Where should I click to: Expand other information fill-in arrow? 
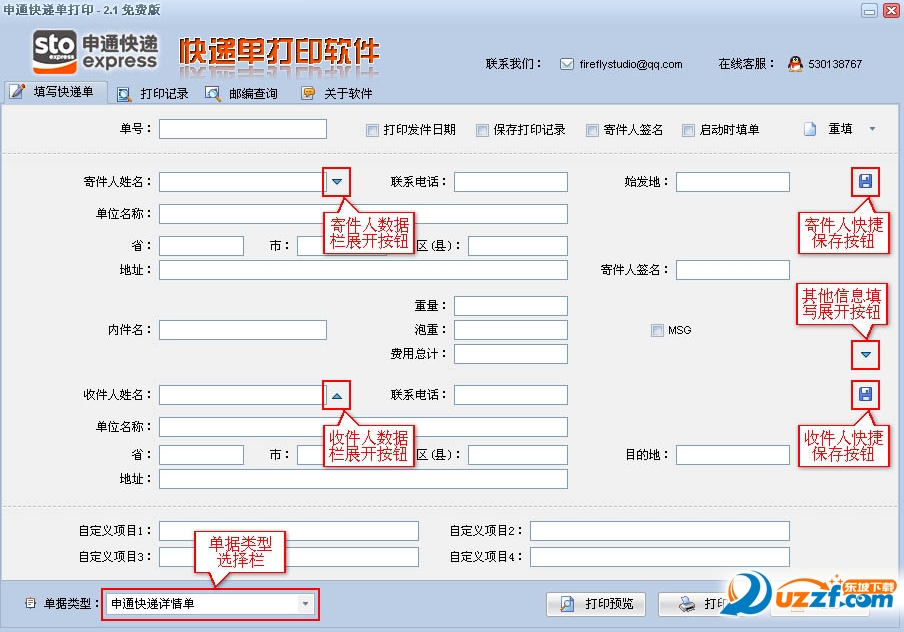865,355
